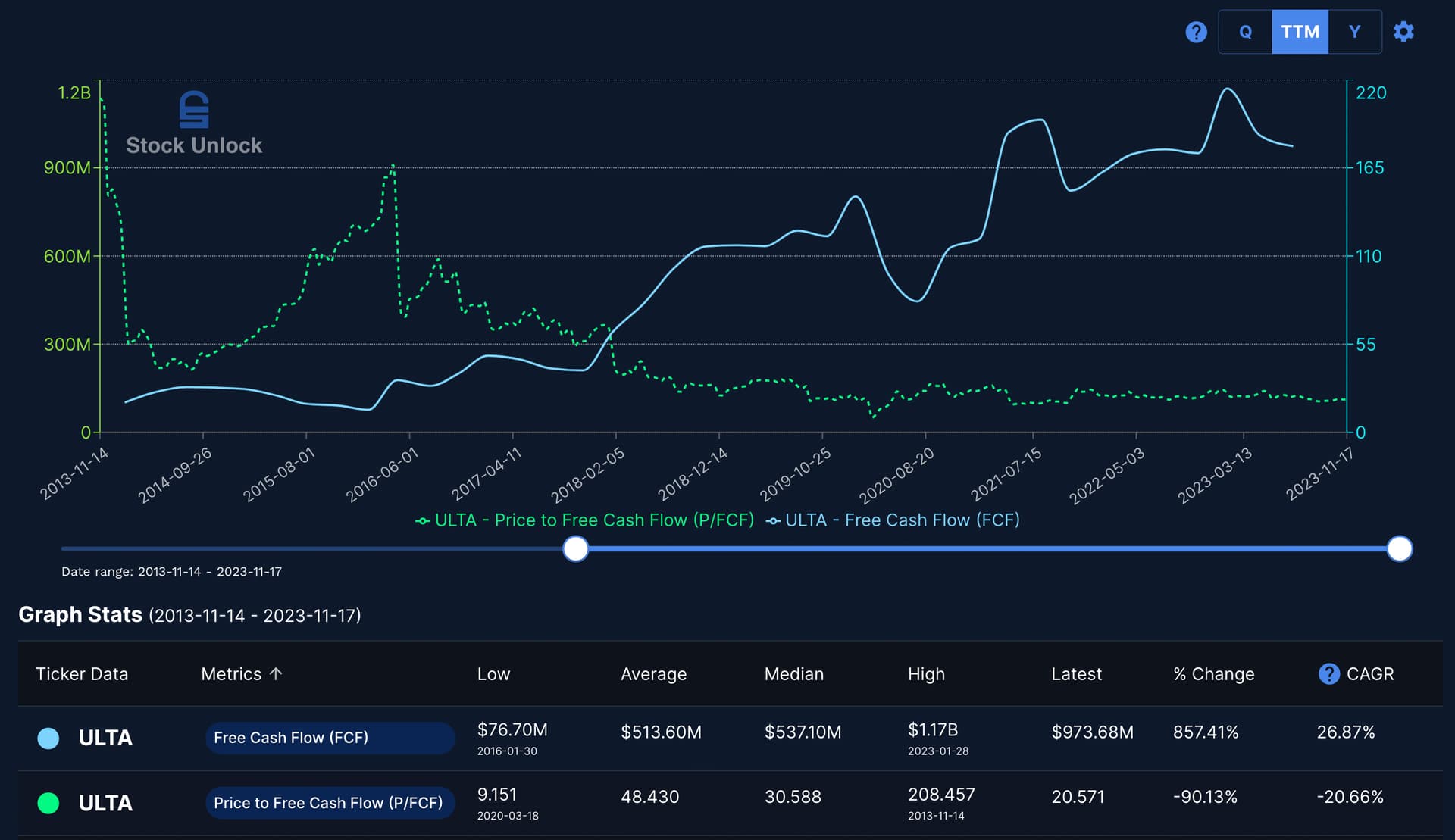Click the 165 right axis label
Viewport: 1455px width, 840px height.
click(1369, 167)
